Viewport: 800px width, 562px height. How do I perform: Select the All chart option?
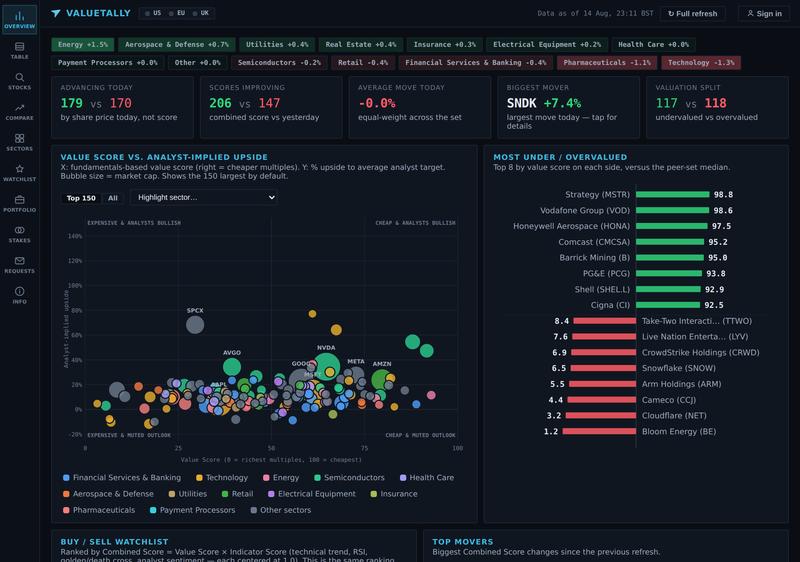pyautogui.click(x=113, y=198)
